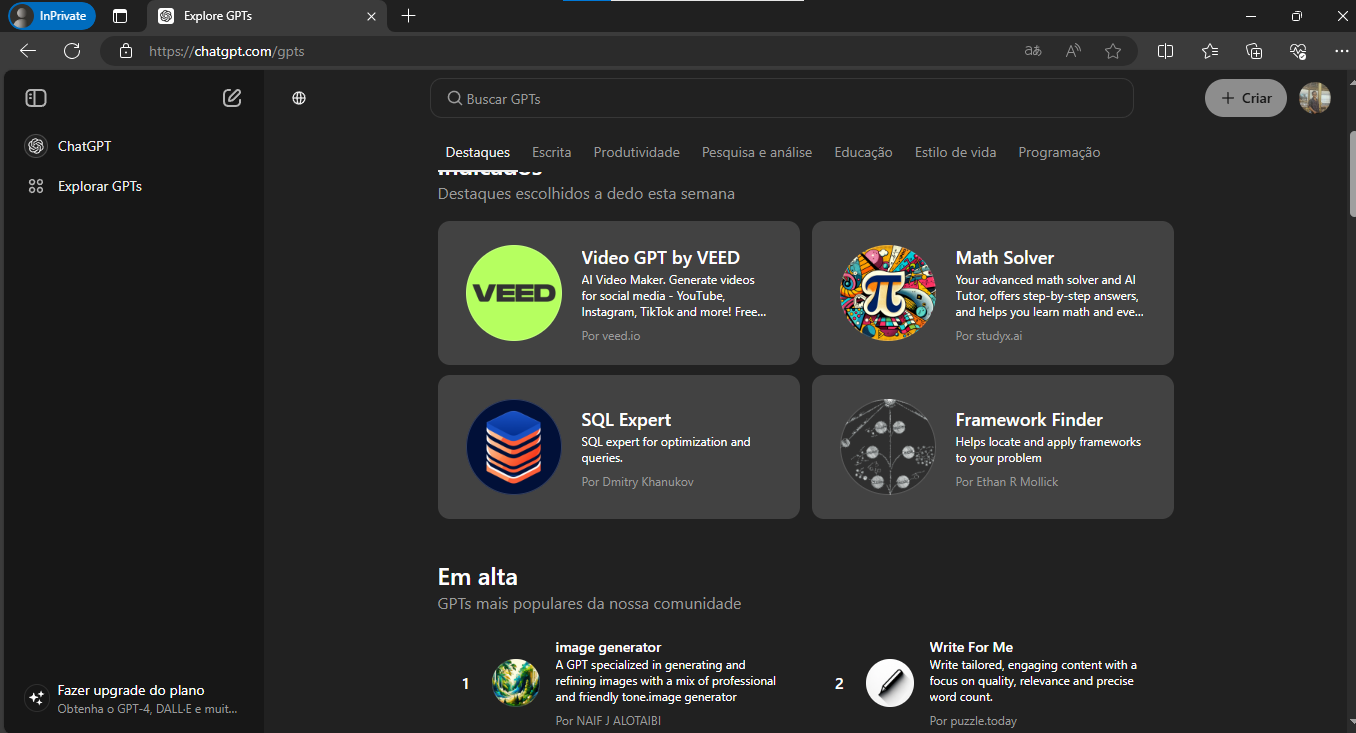Open the globe language icon
This screenshot has width=1356, height=733.
pyautogui.click(x=299, y=98)
